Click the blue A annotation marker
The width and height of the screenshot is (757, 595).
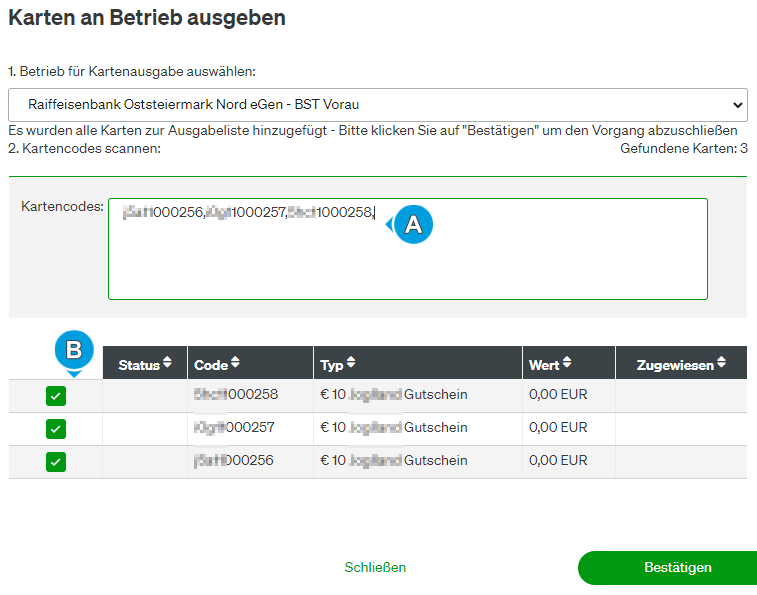pos(413,225)
